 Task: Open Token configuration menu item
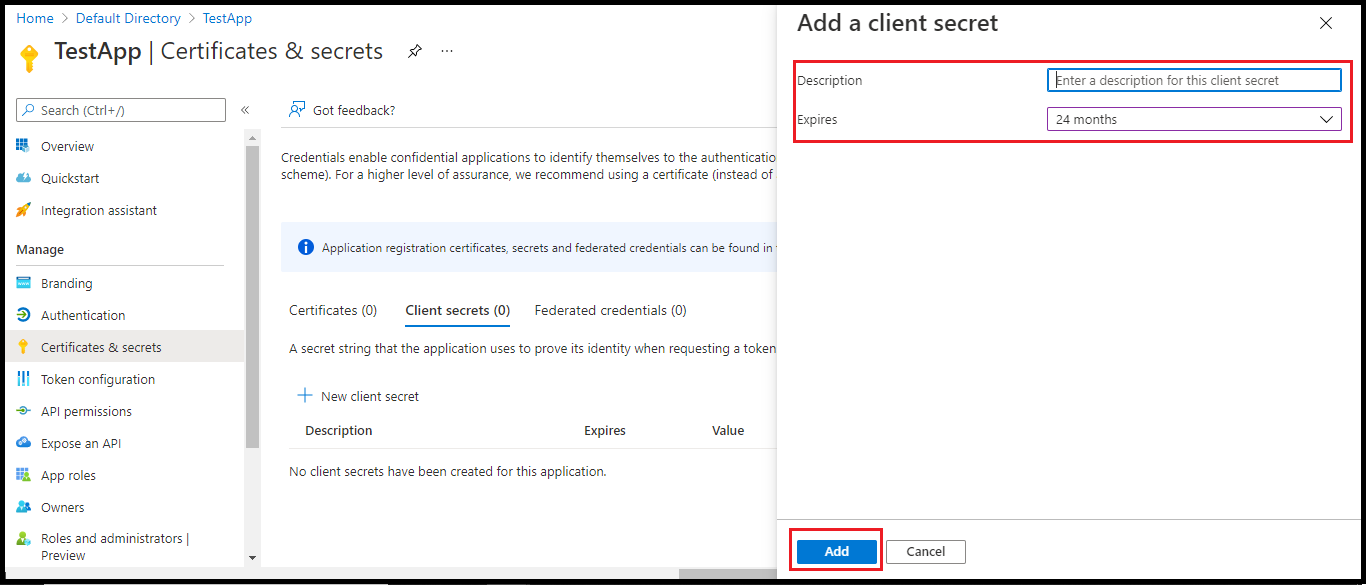pos(98,379)
